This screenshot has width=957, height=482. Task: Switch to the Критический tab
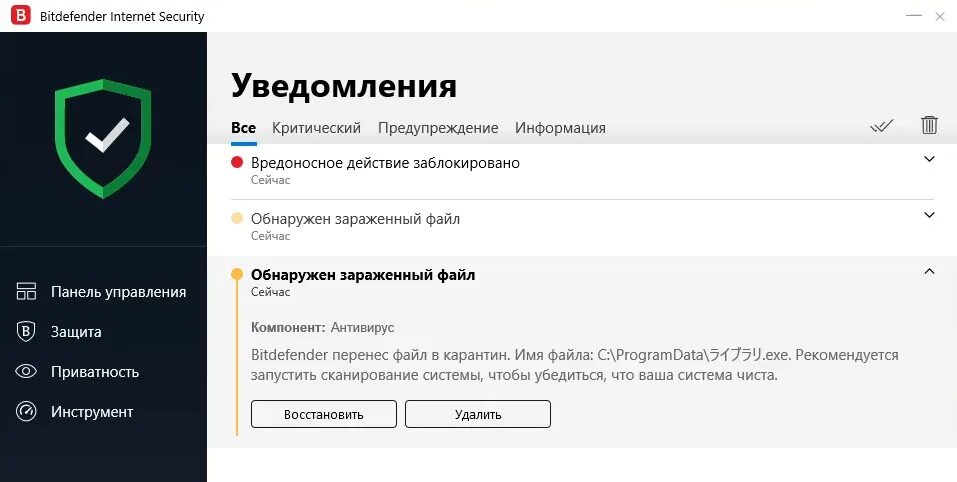point(316,128)
